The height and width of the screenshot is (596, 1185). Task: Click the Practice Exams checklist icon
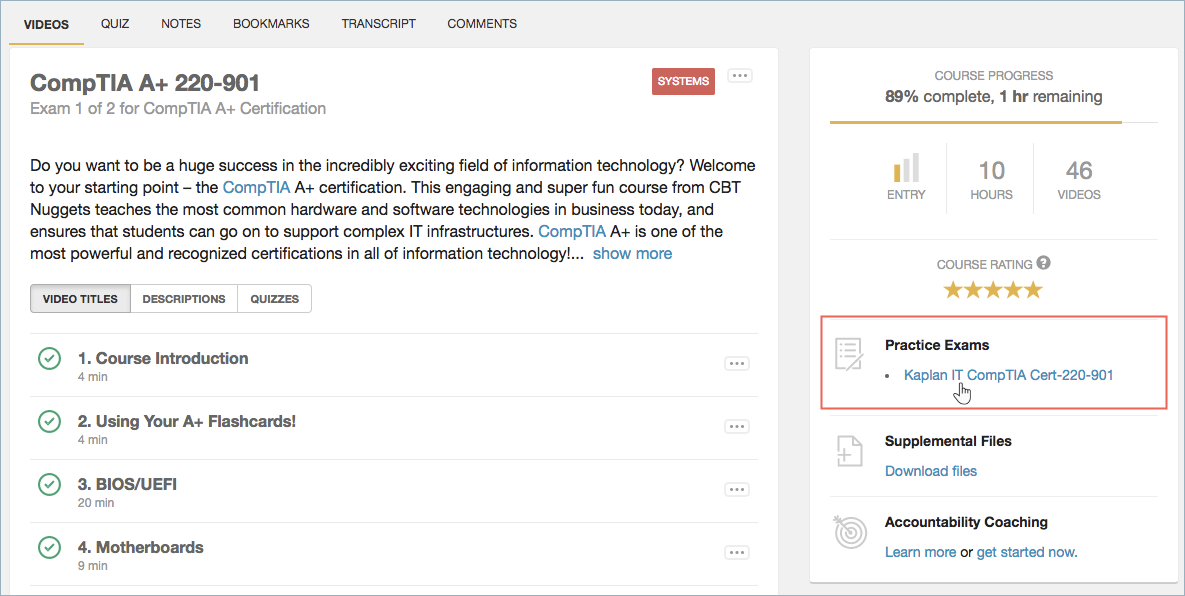pyautogui.click(x=849, y=354)
